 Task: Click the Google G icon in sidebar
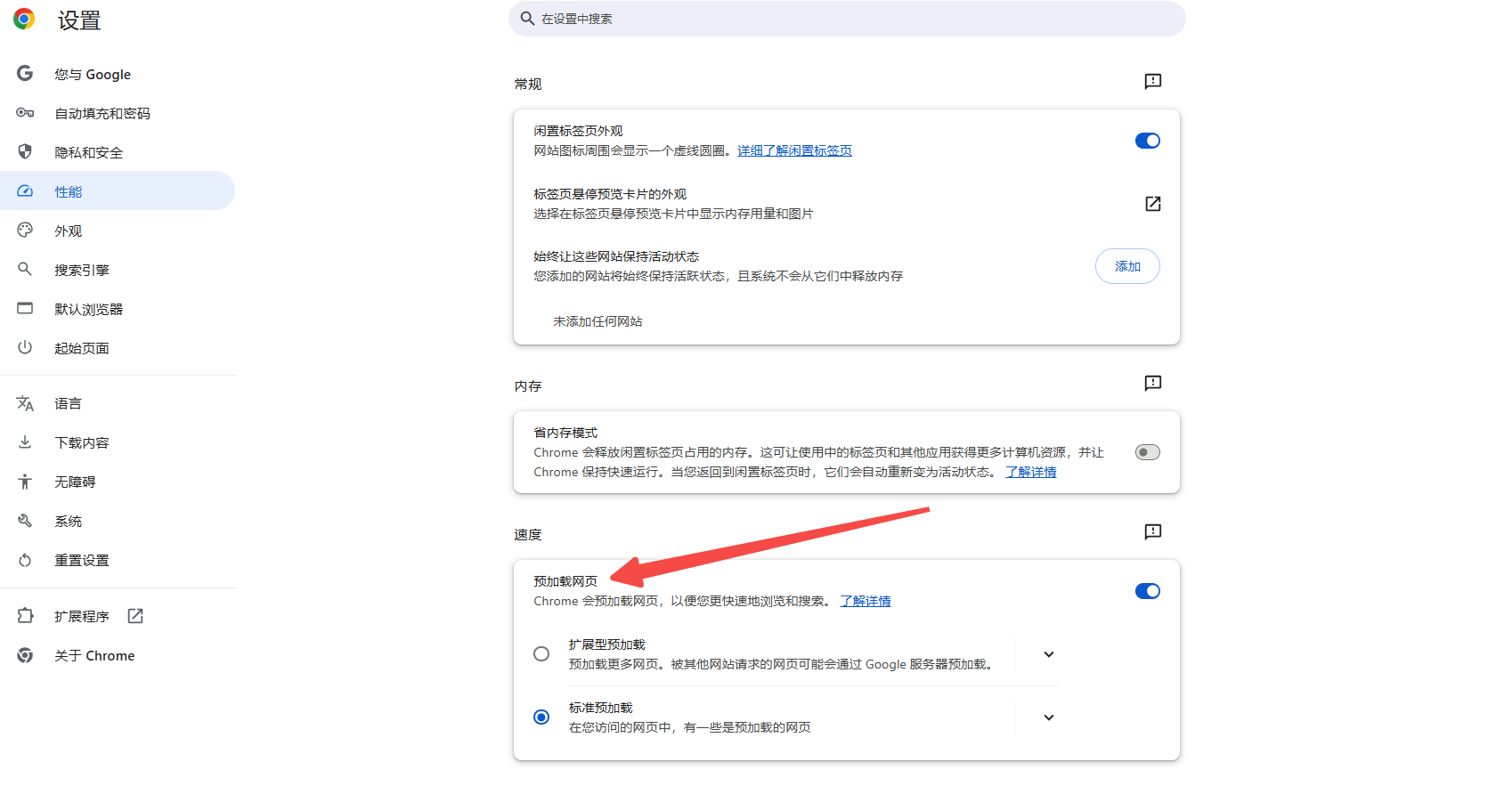tap(25, 74)
